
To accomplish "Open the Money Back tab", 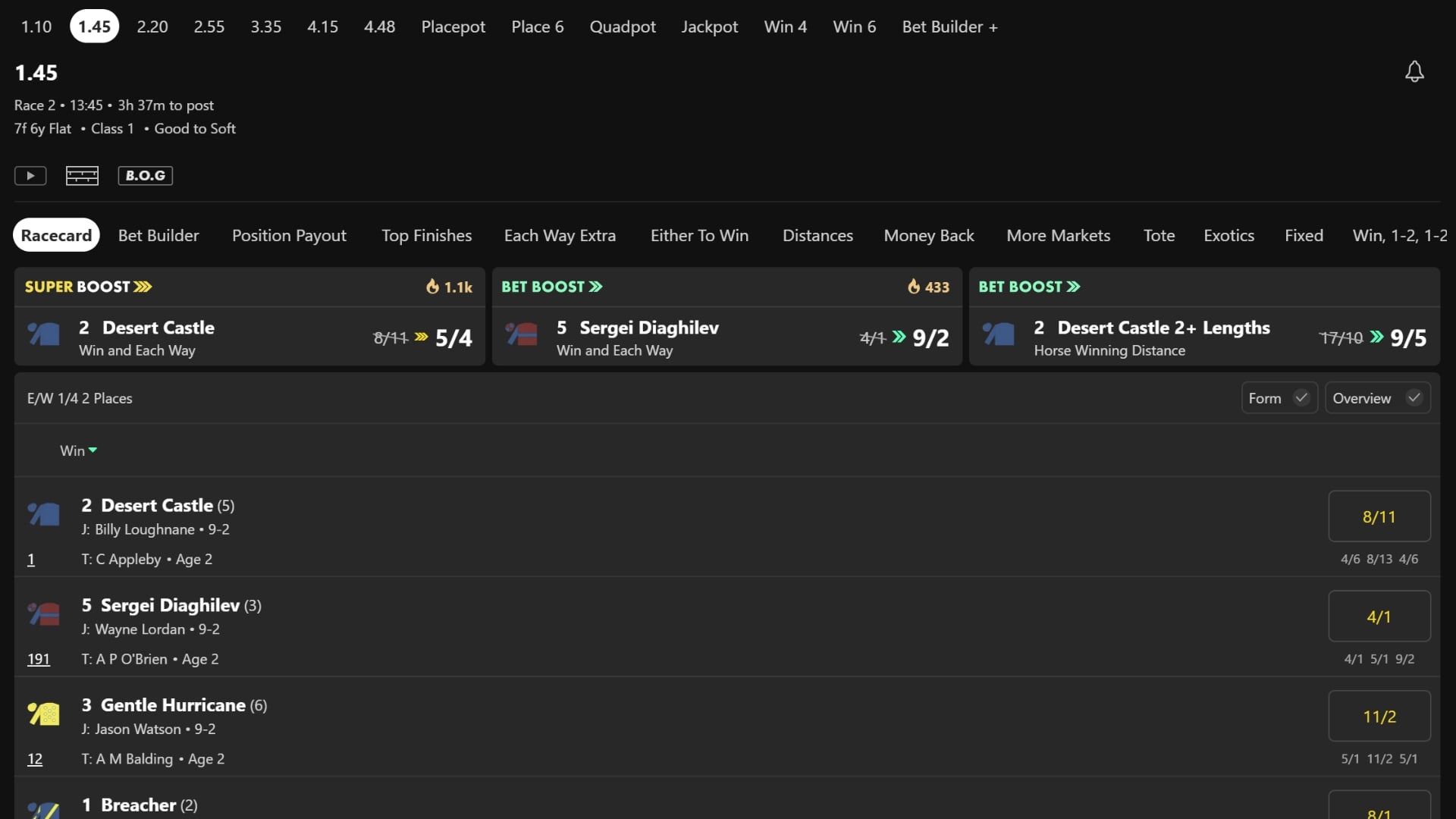I will [x=929, y=236].
